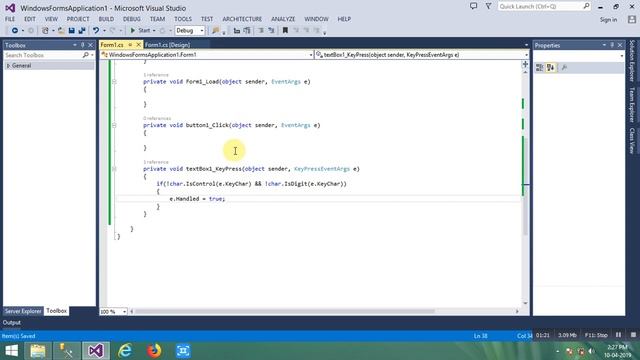
Task: Save the current file with the Save icon
Action: (x=71, y=31)
